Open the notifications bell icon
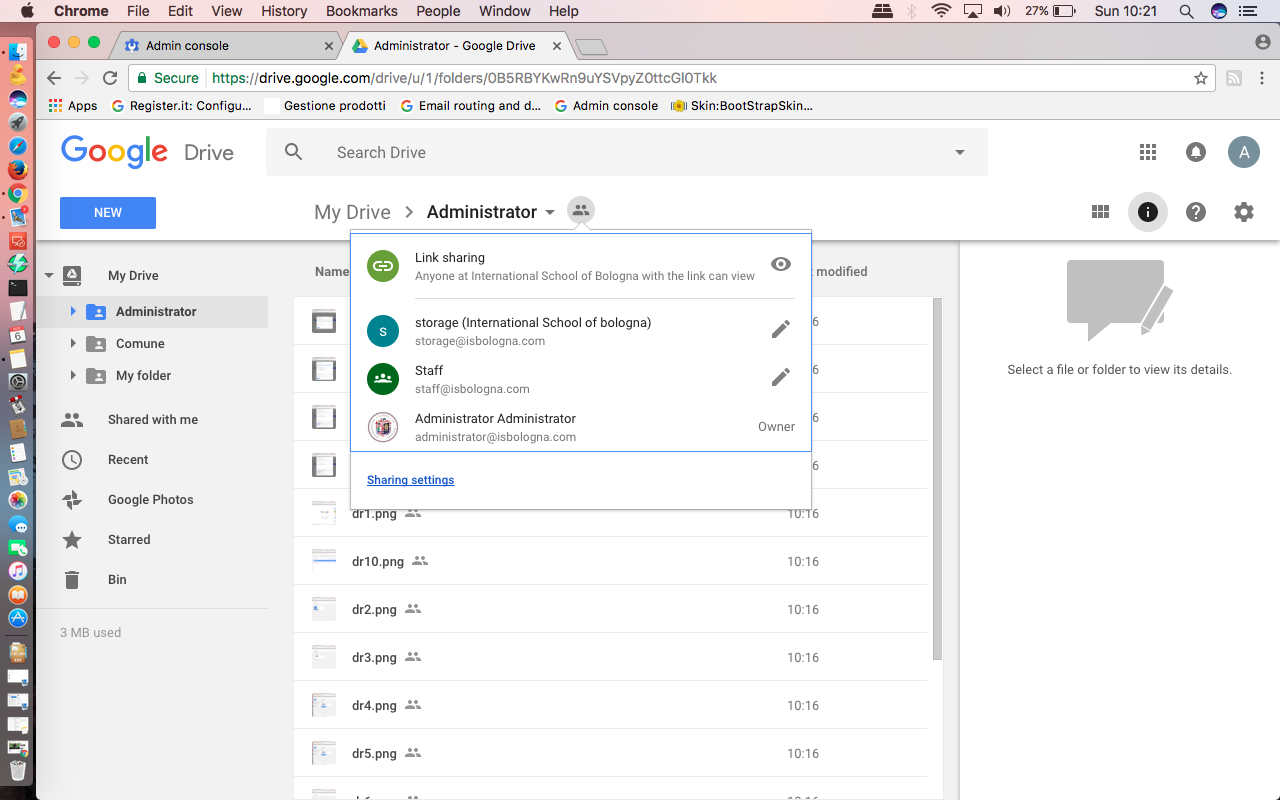The height and width of the screenshot is (800, 1280). pyautogui.click(x=1196, y=152)
